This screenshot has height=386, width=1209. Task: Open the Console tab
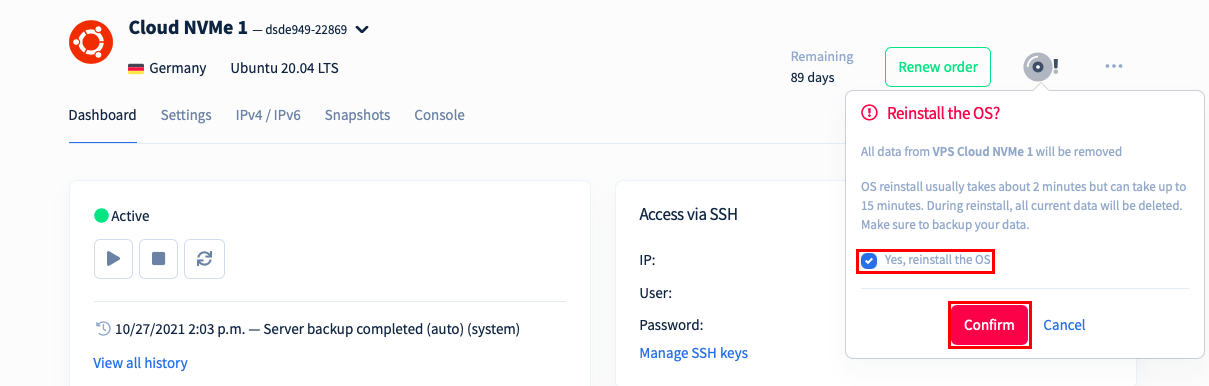(x=439, y=115)
